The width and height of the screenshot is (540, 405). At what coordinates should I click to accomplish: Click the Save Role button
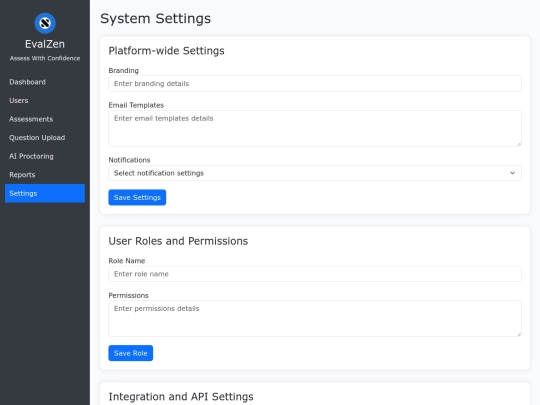click(x=131, y=353)
